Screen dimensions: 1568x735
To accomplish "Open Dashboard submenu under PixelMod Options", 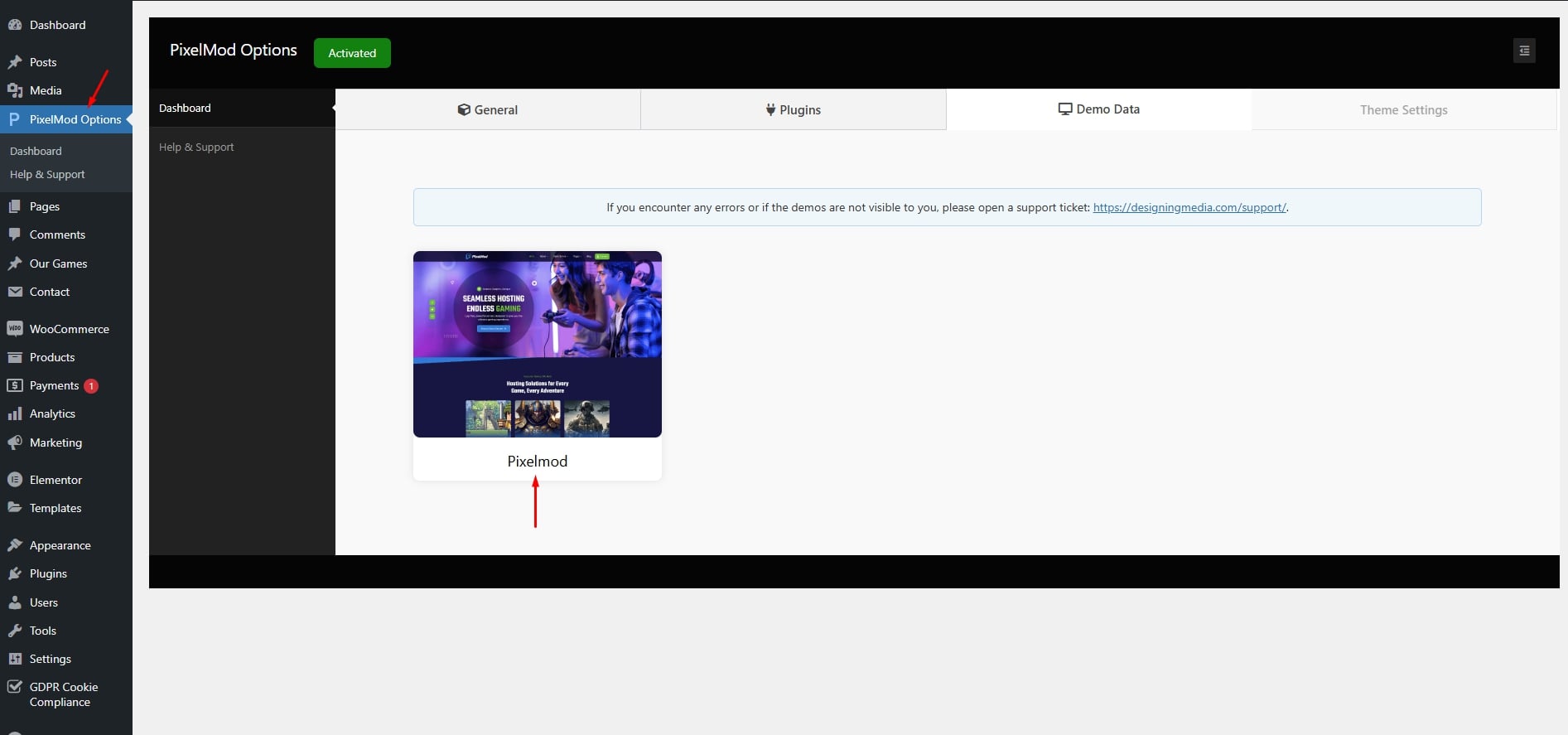I will [36, 151].
